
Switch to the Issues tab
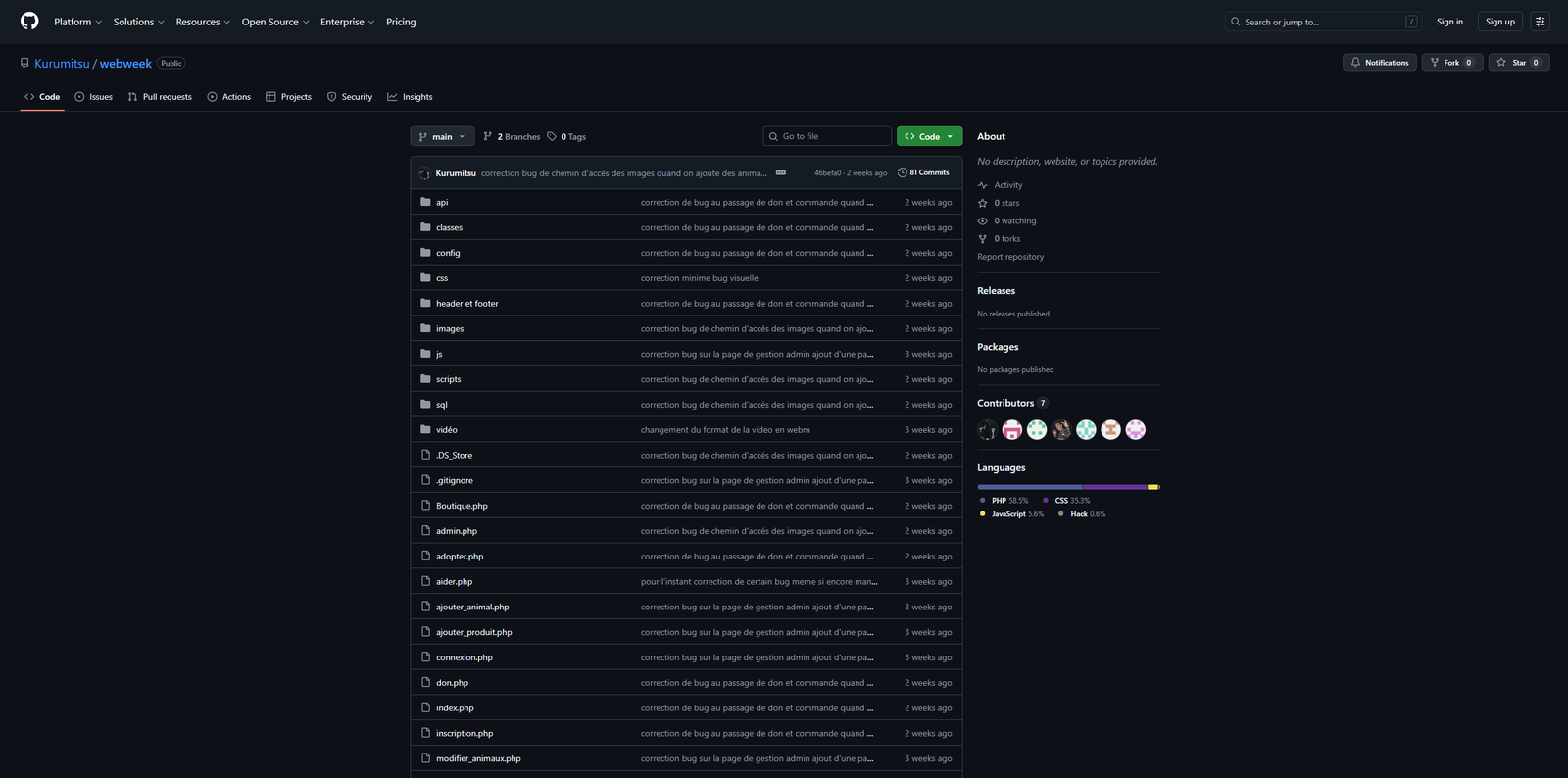tap(93, 97)
